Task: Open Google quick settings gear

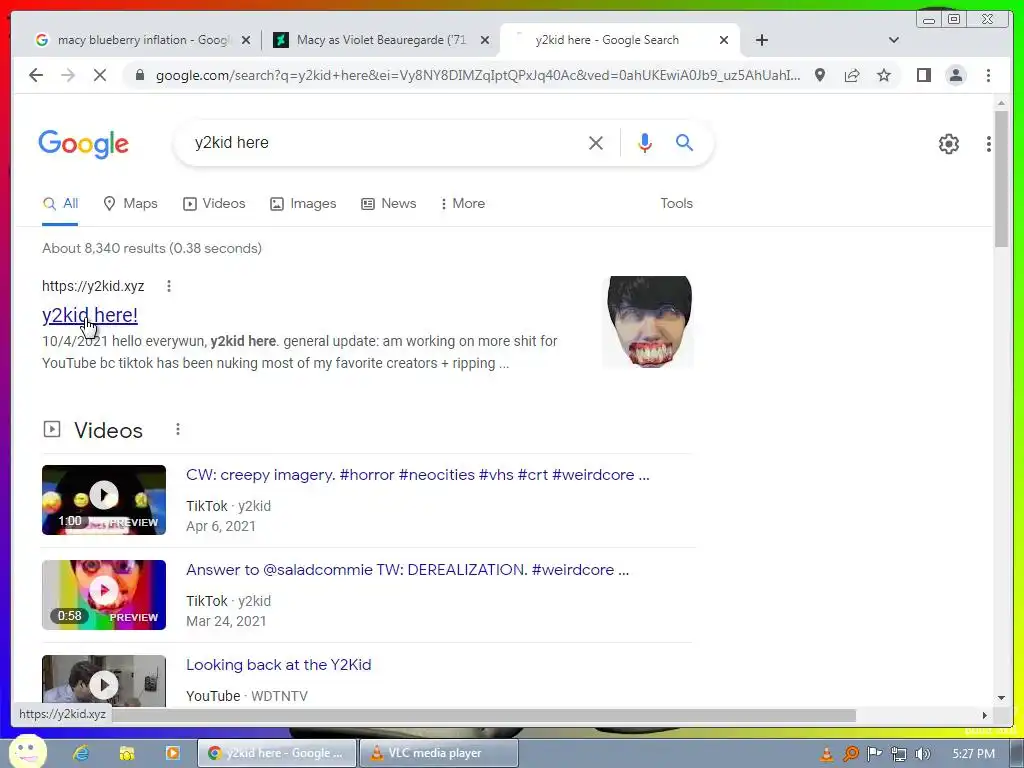Action: coord(948,144)
